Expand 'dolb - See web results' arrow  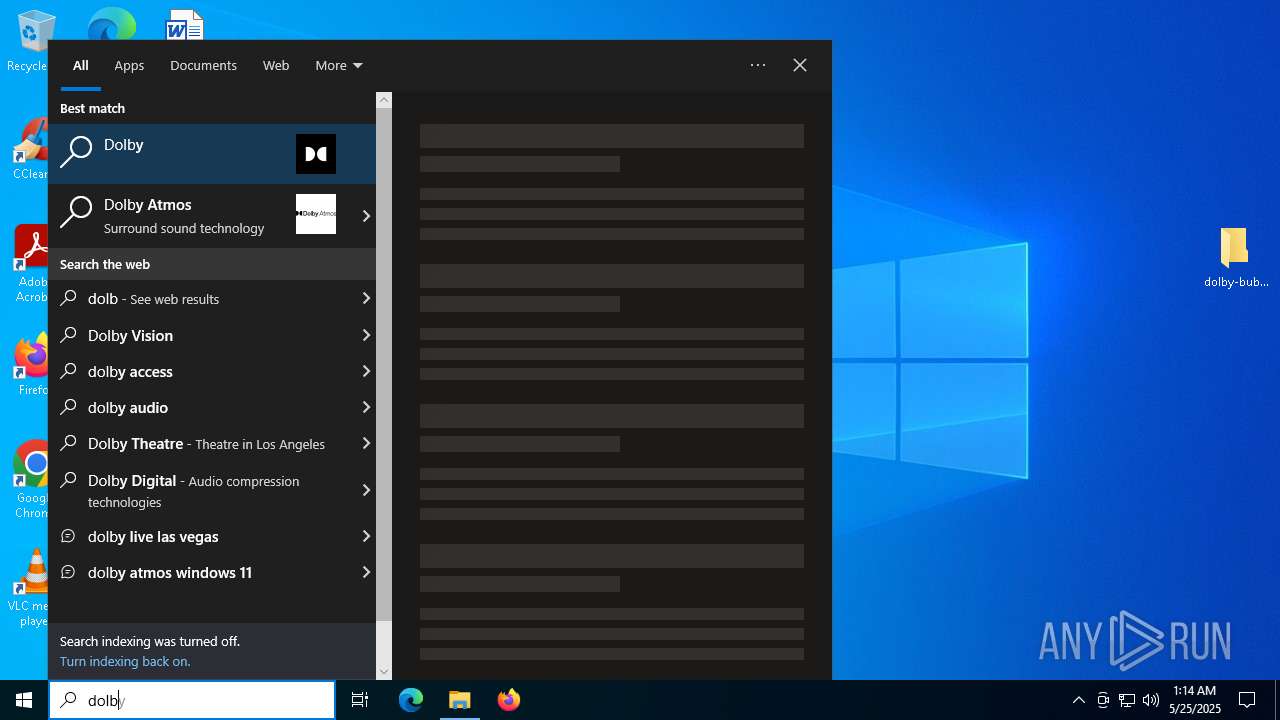366,298
